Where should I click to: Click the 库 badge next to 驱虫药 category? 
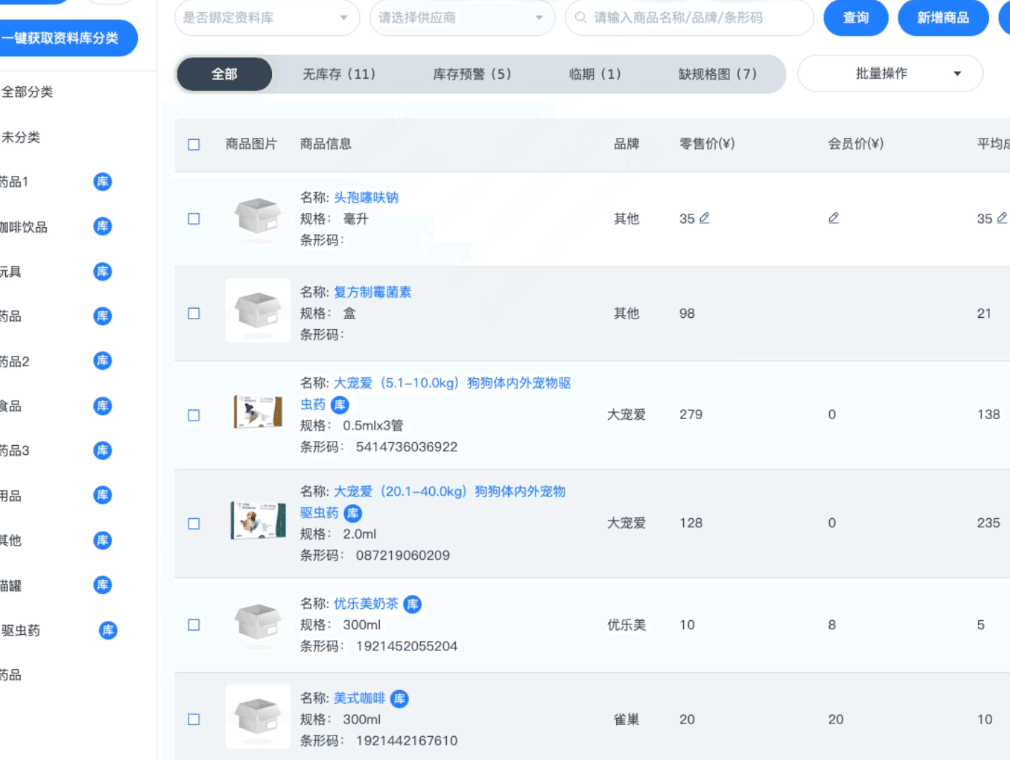(x=108, y=630)
